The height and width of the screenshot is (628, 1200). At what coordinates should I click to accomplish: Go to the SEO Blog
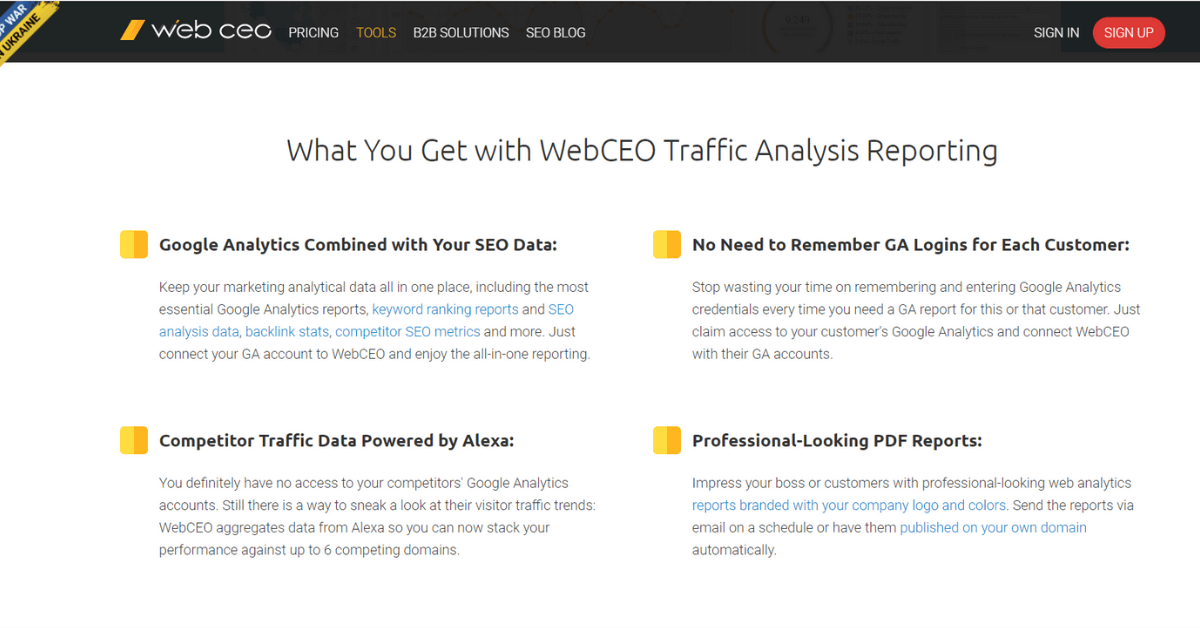(555, 32)
